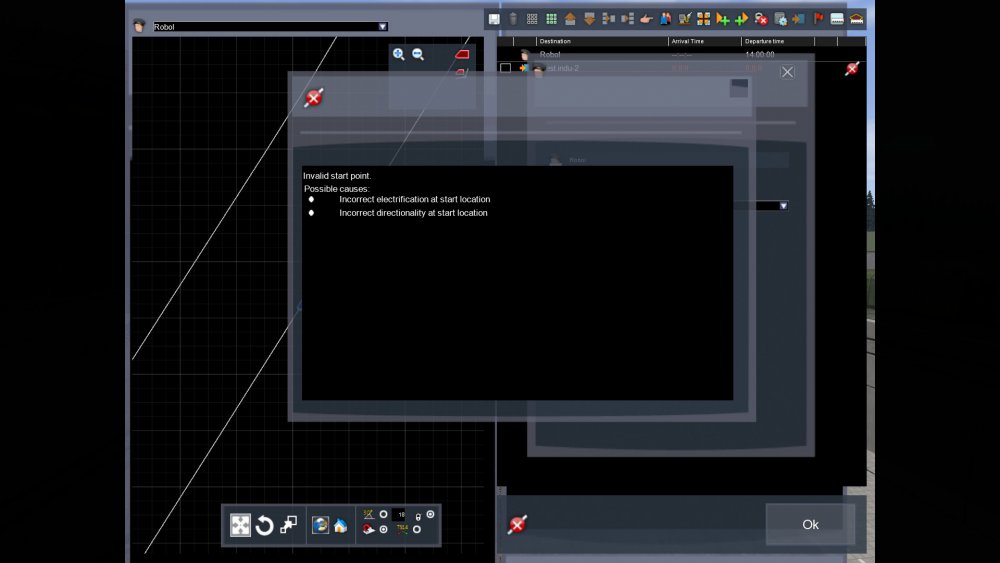Select the radio button beside the red magnet

point(383,530)
